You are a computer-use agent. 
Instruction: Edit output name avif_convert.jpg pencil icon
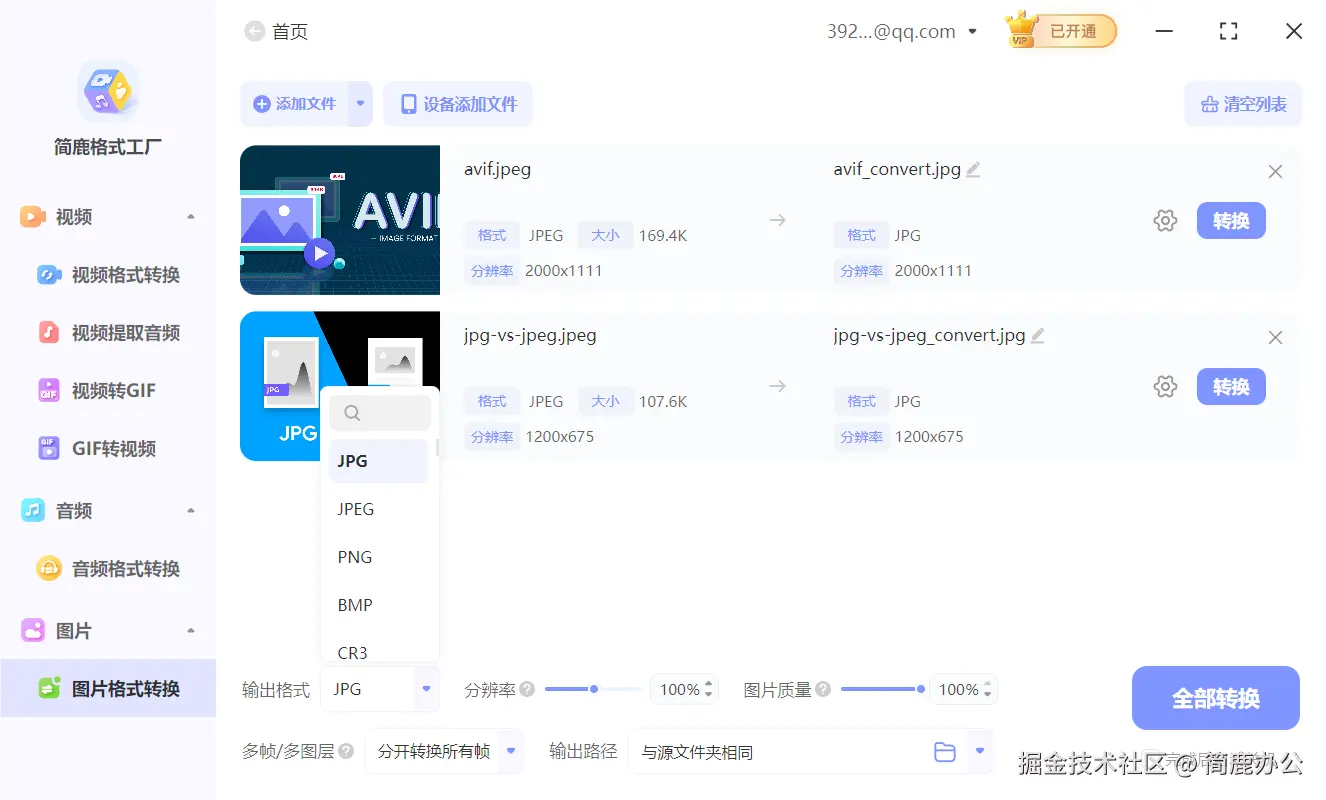(x=973, y=170)
